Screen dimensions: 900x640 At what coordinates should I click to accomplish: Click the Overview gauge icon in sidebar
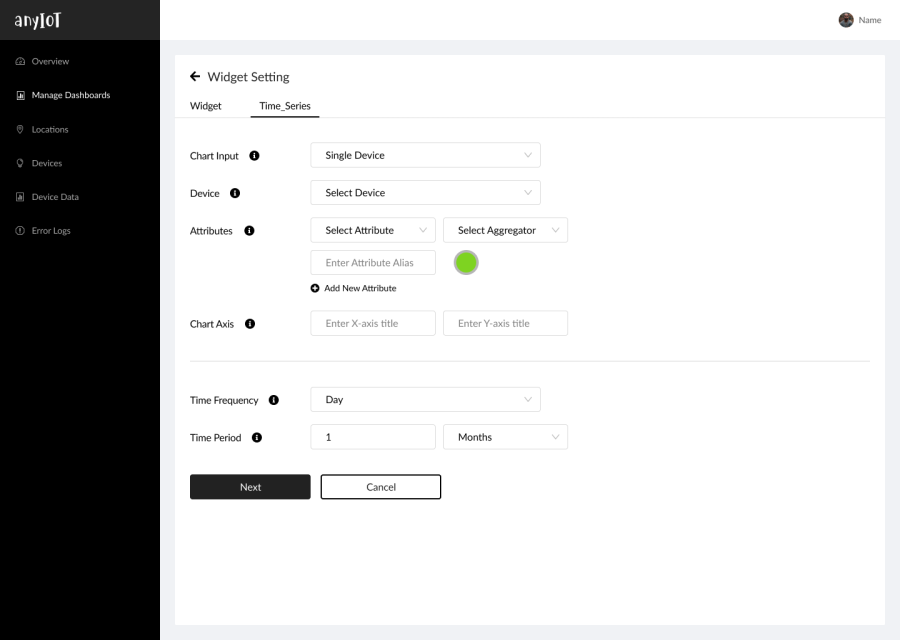click(x=20, y=61)
